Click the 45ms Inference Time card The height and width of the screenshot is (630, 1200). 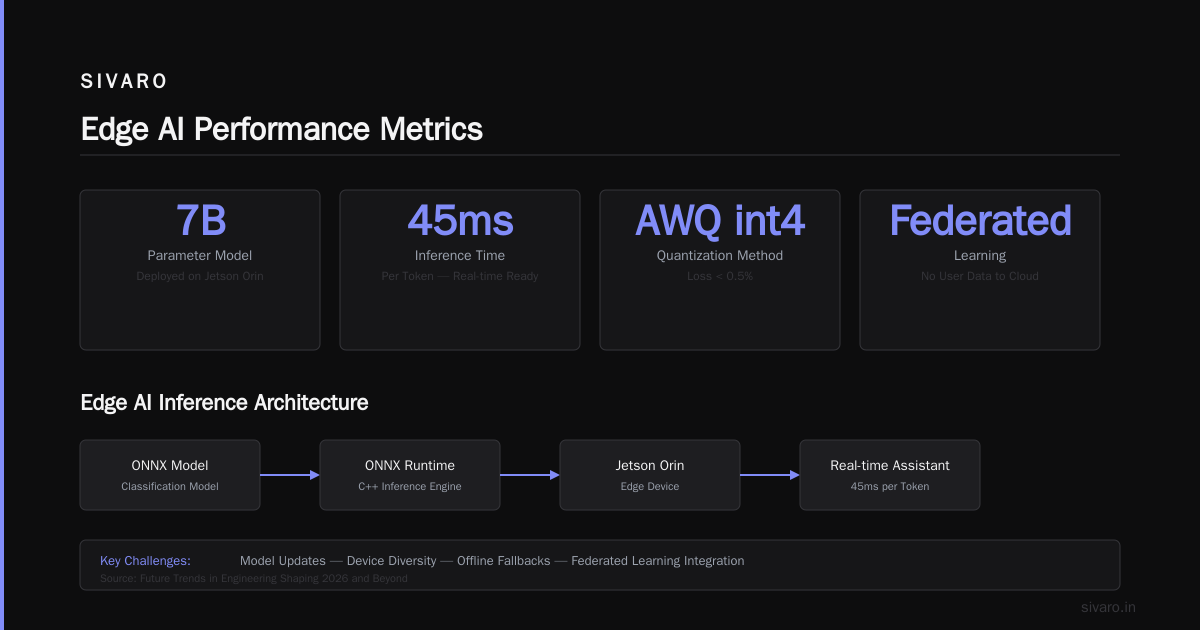pos(460,270)
